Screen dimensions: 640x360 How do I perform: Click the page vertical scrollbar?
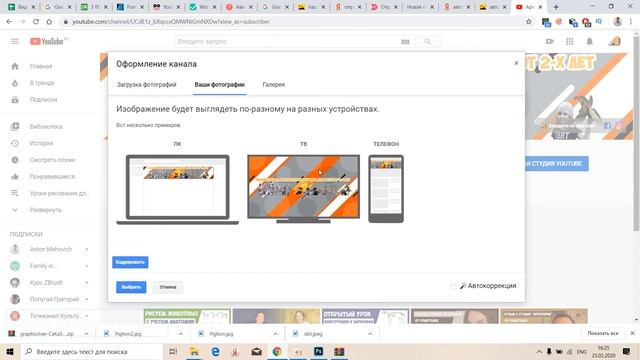636,135
